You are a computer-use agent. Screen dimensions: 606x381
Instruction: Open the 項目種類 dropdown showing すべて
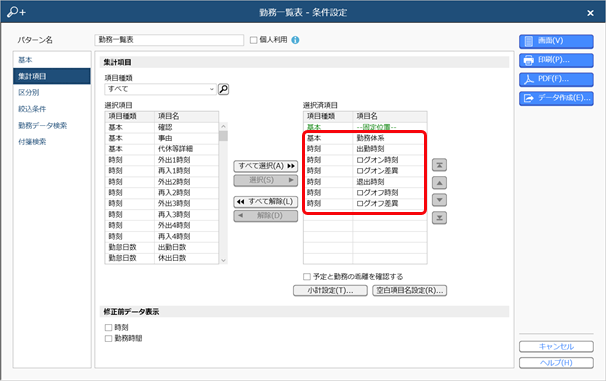pos(160,89)
